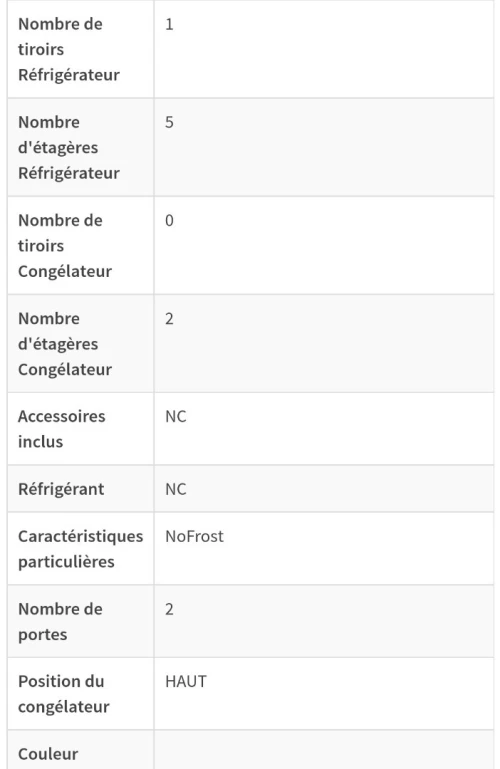Select the Réfrigérant label
This screenshot has width=500, height=769.
(x=61, y=489)
